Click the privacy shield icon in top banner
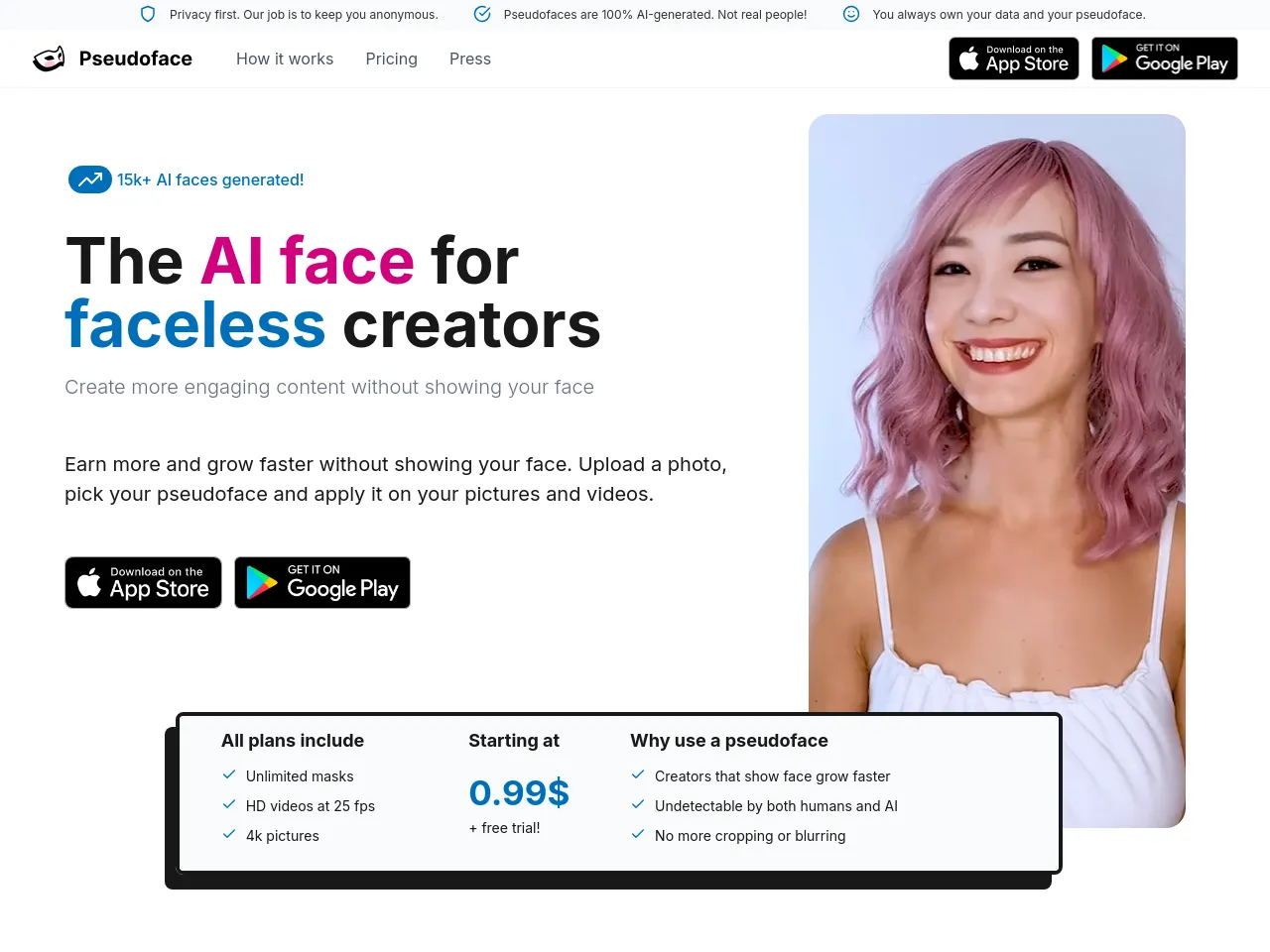 tap(148, 14)
